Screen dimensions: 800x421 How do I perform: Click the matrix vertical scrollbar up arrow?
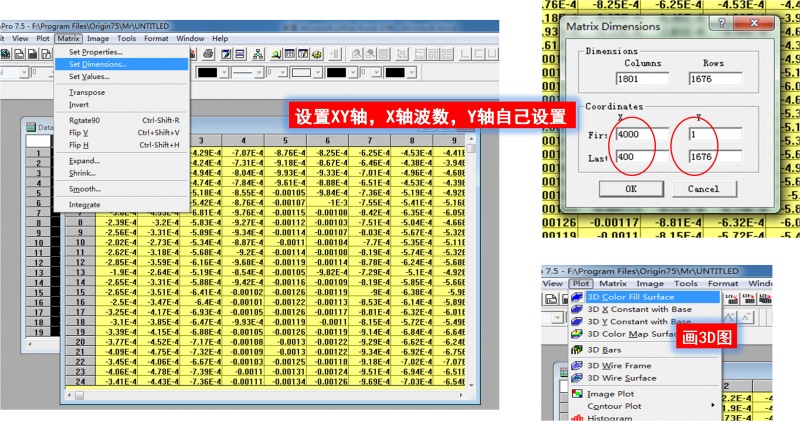pos(471,139)
